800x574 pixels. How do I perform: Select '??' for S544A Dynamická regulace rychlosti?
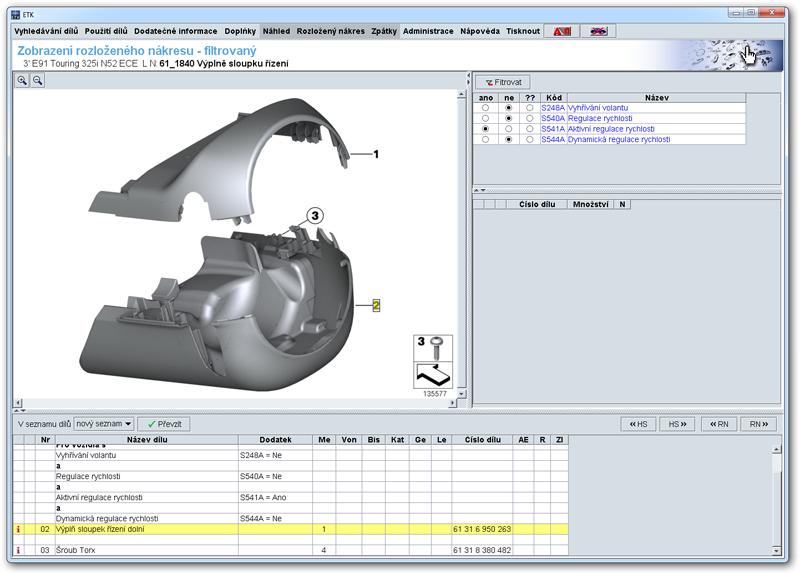tap(530, 139)
